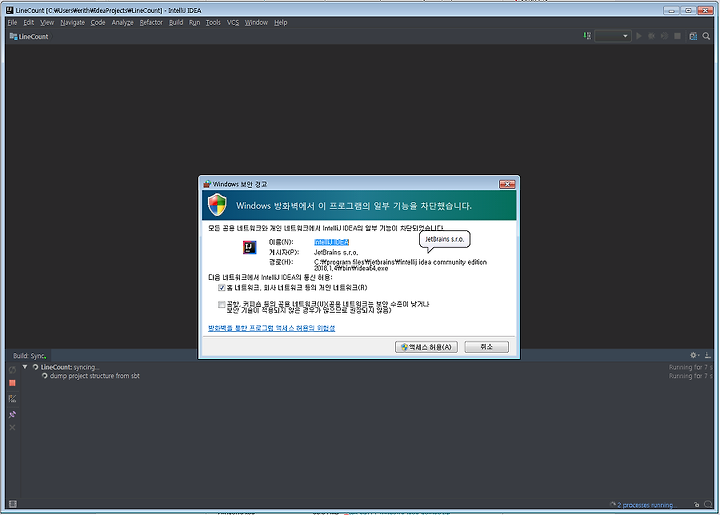Open the Navigate menu
720x515 pixels.
[73, 22]
